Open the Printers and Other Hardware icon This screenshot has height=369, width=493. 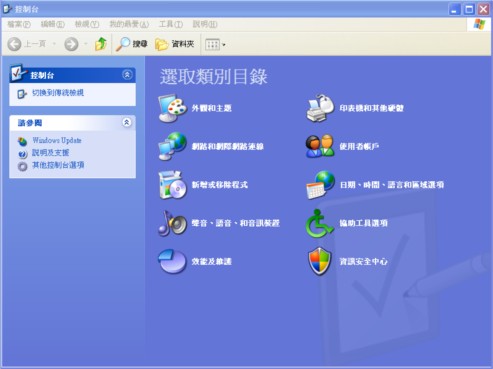[x=320, y=108]
